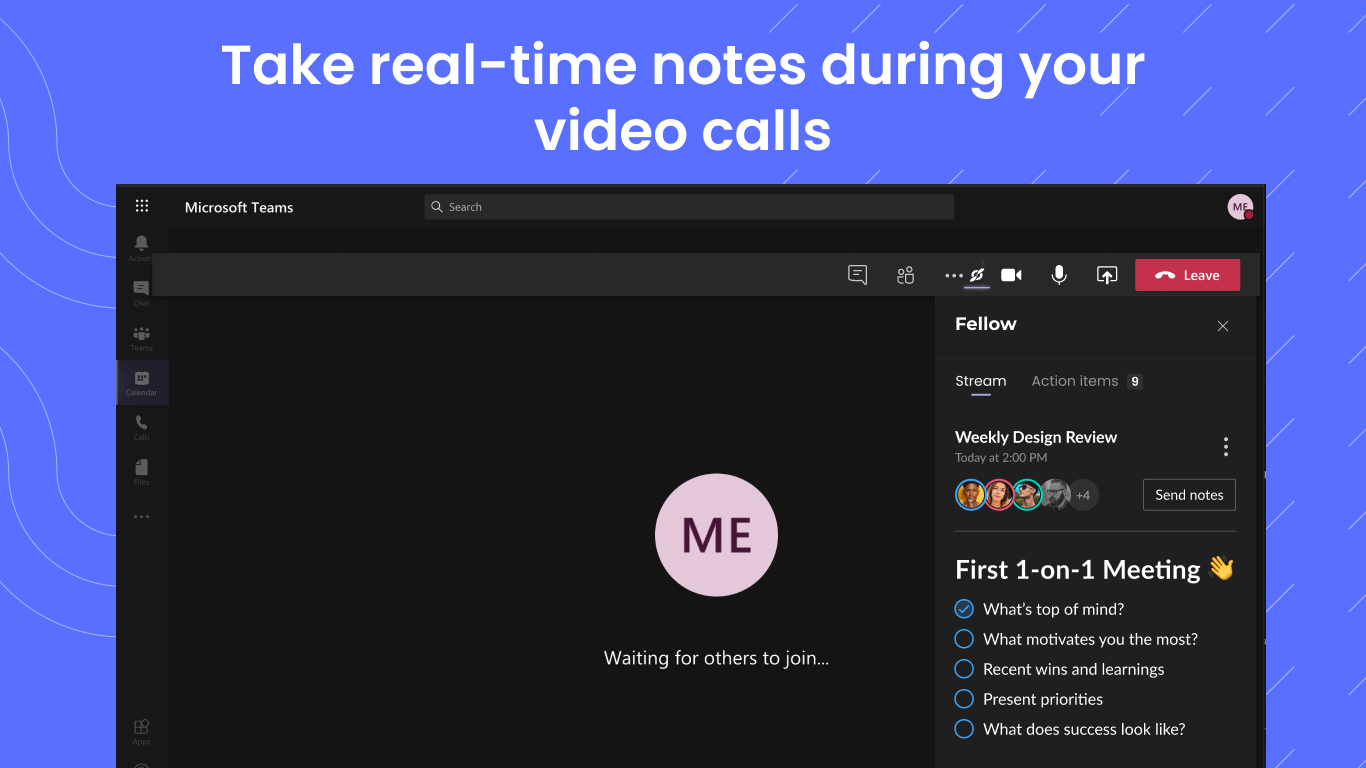Check "What does success look like?"
The height and width of the screenshot is (768, 1366).
pyautogui.click(x=964, y=729)
